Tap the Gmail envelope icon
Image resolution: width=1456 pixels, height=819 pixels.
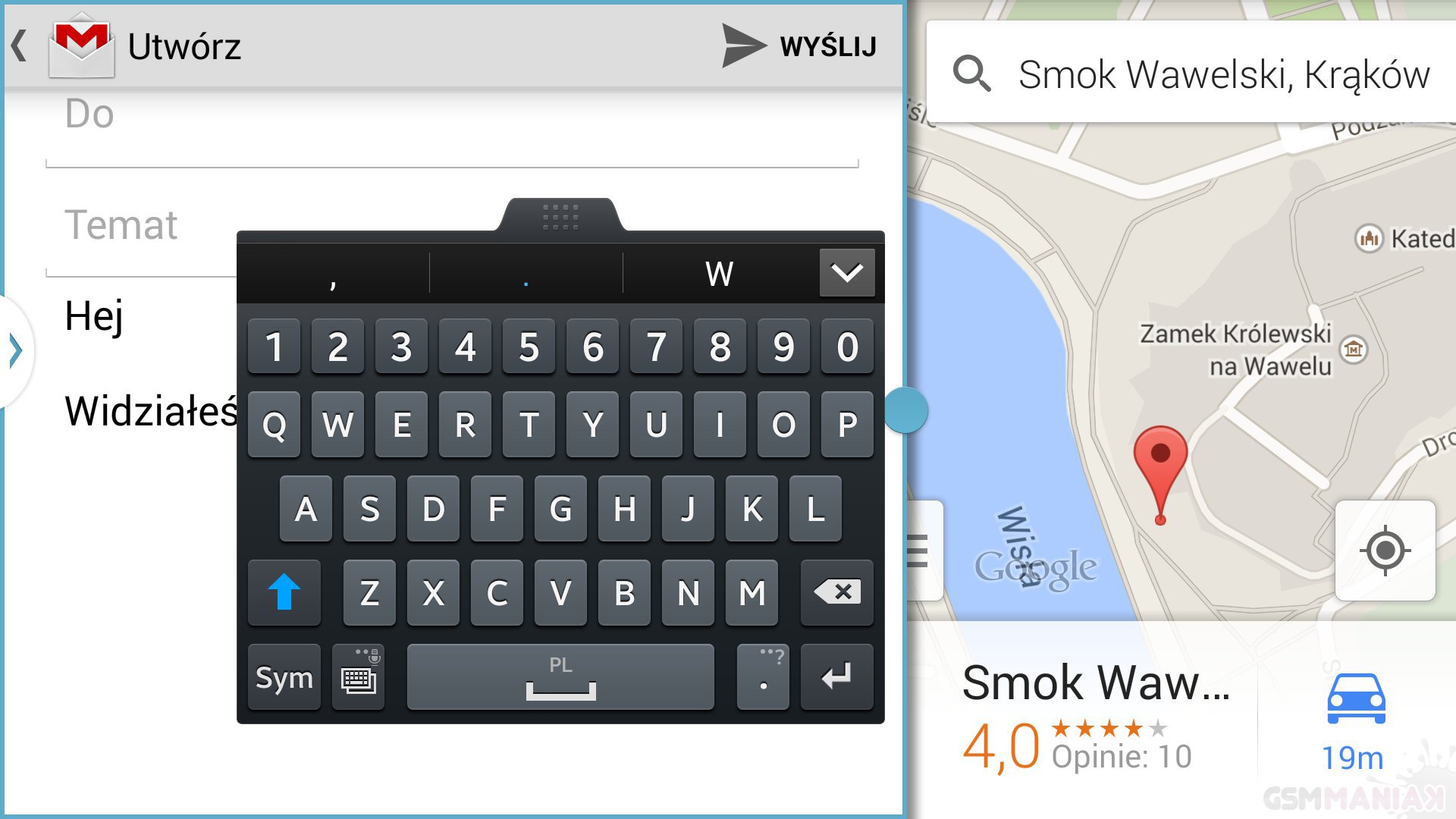(x=82, y=45)
